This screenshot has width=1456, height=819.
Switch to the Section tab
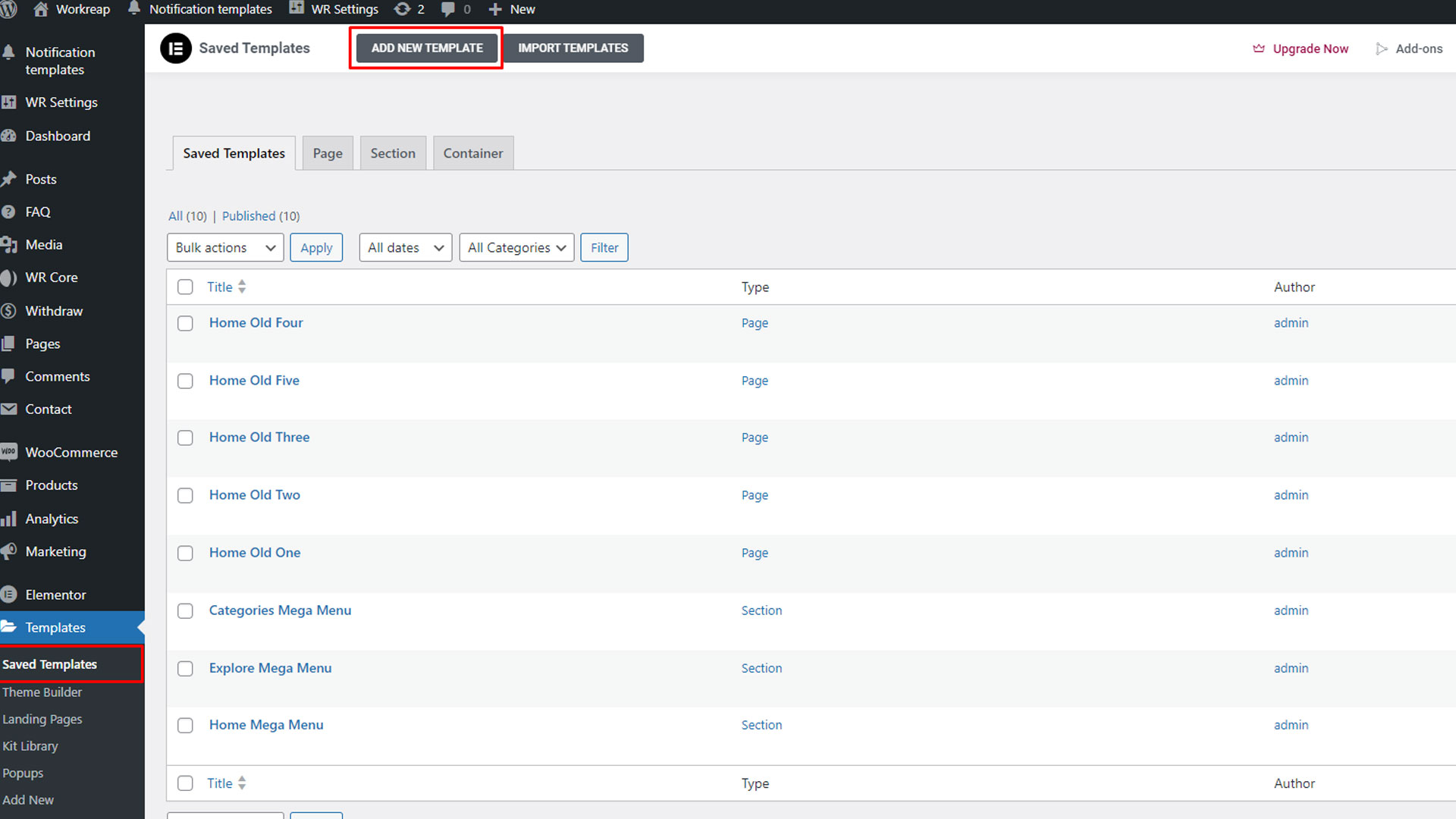tap(393, 153)
